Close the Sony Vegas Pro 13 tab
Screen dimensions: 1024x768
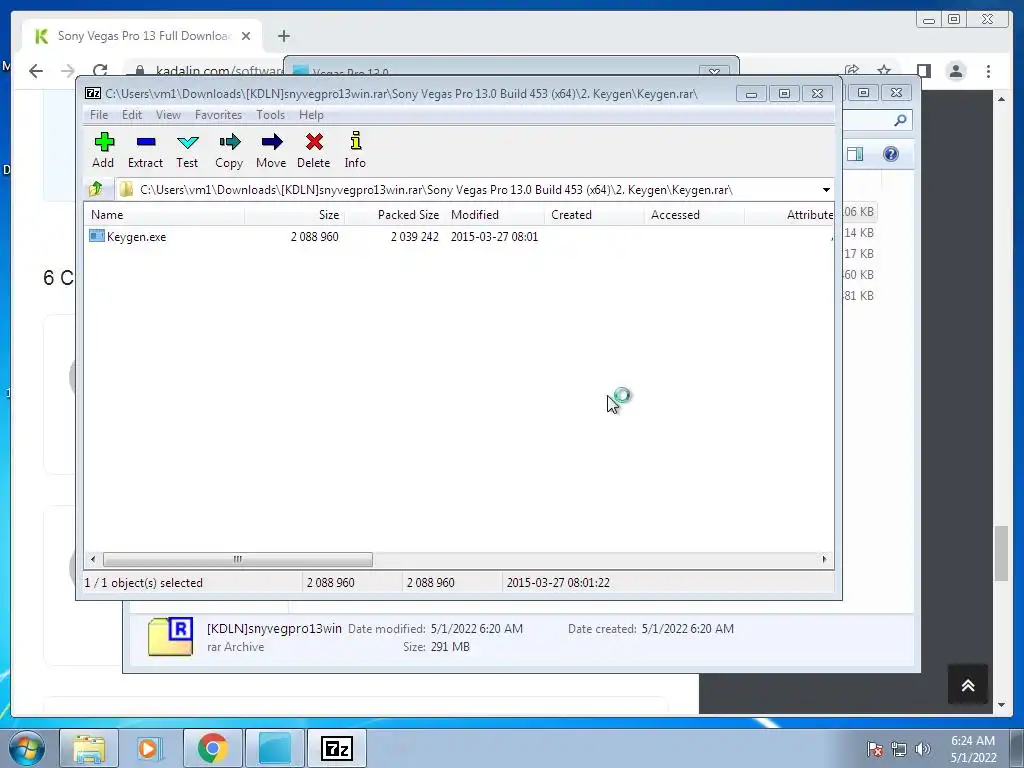[246, 36]
